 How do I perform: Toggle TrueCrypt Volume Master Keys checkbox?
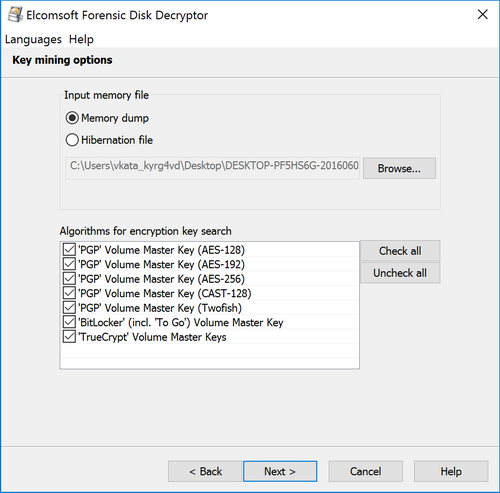point(69,337)
